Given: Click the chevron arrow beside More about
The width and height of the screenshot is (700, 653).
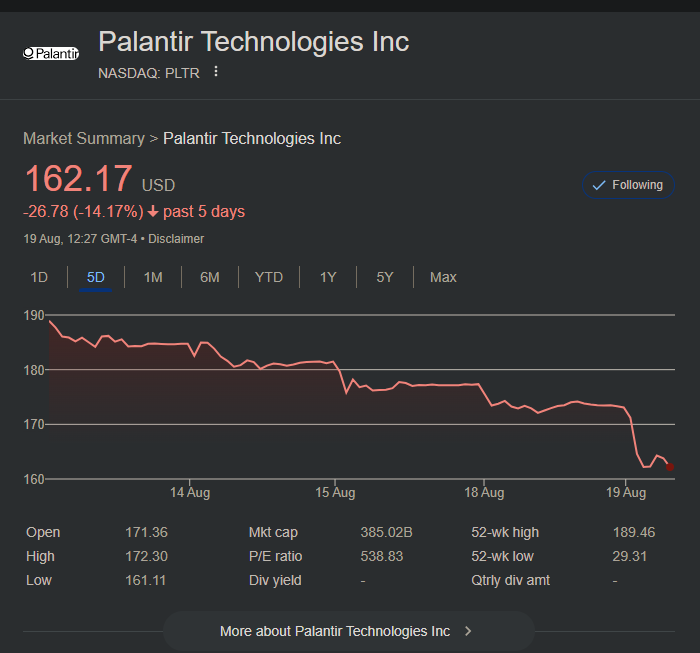Looking at the screenshot, I should 468,631.
